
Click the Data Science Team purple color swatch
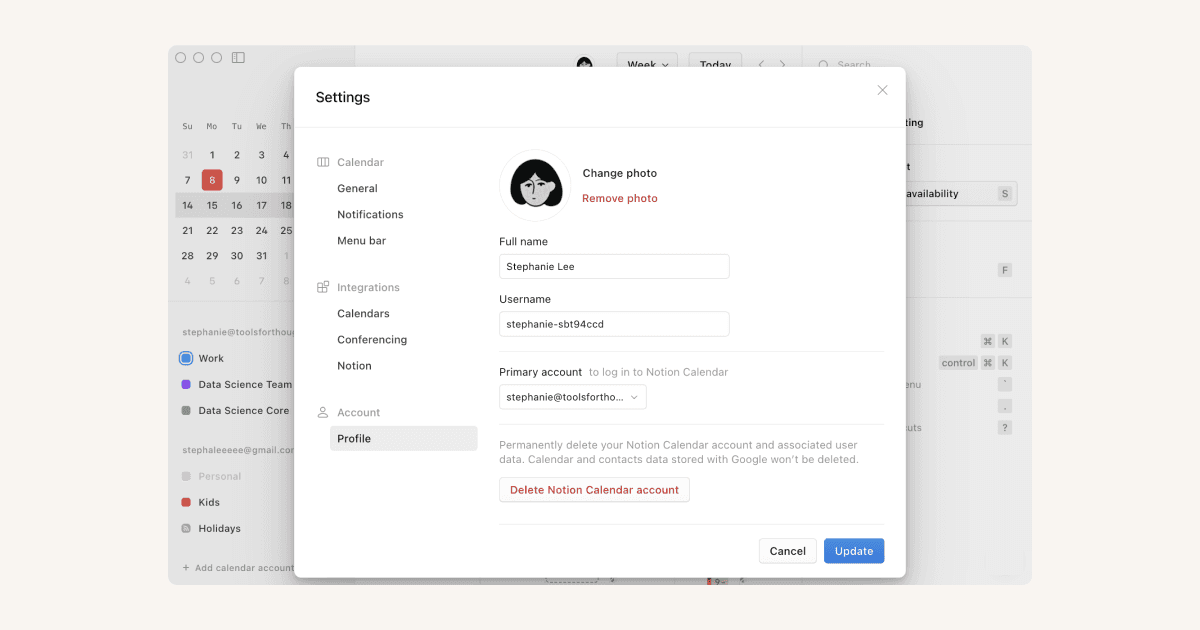186,384
